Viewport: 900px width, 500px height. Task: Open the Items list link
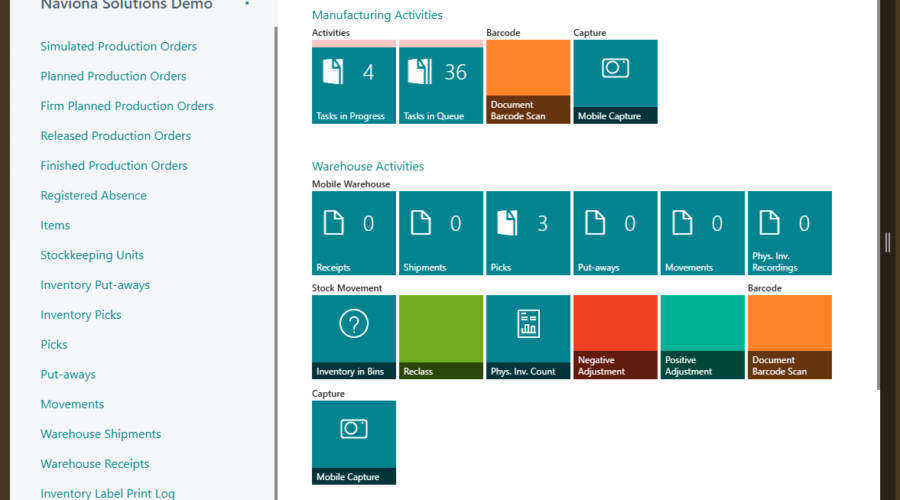(x=55, y=226)
